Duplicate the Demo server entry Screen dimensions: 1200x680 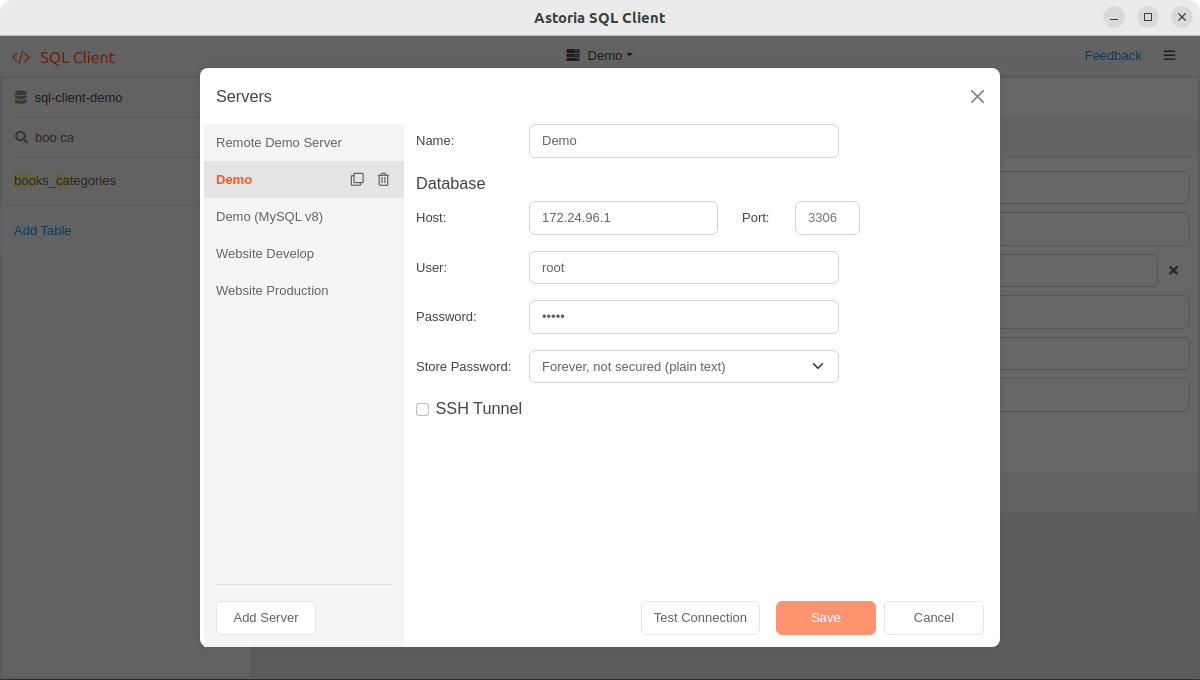click(x=357, y=179)
